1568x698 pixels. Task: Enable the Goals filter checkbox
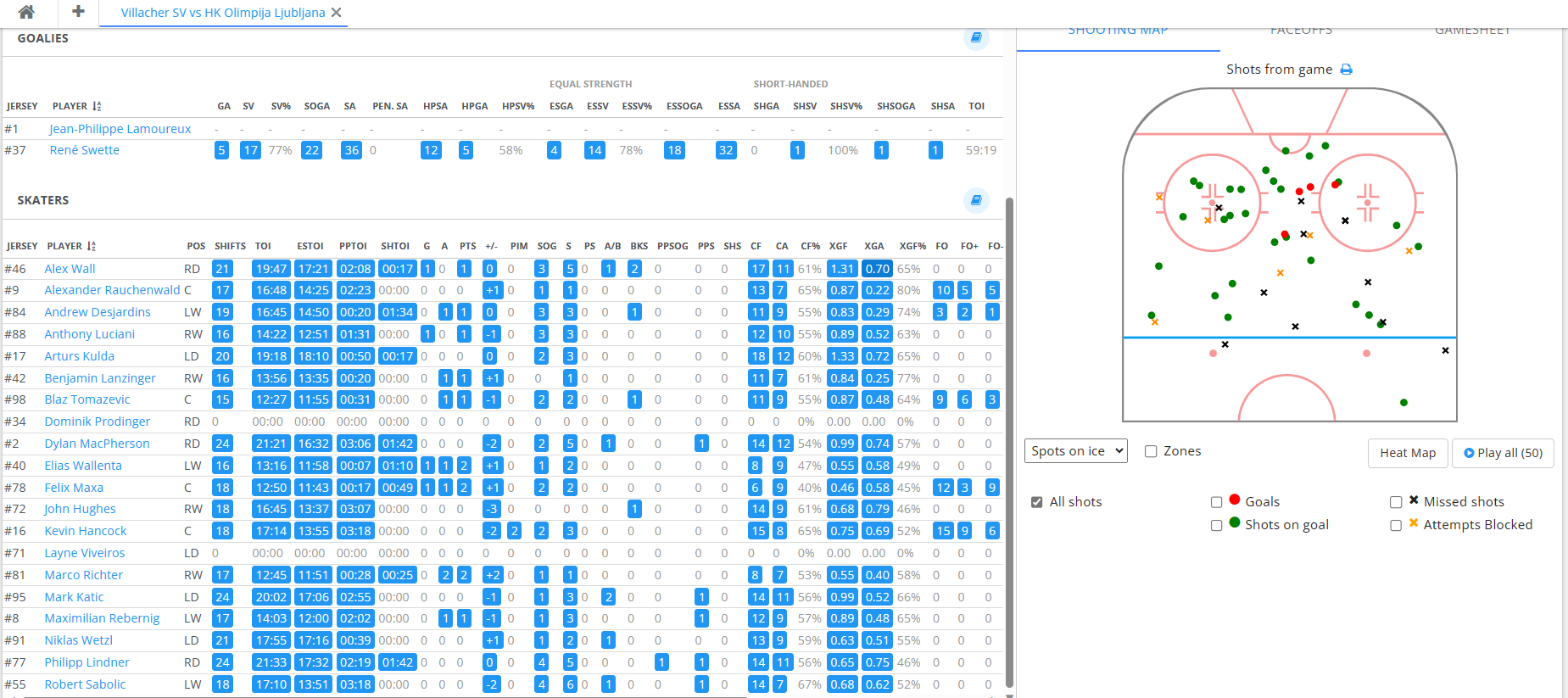(x=1216, y=502)
